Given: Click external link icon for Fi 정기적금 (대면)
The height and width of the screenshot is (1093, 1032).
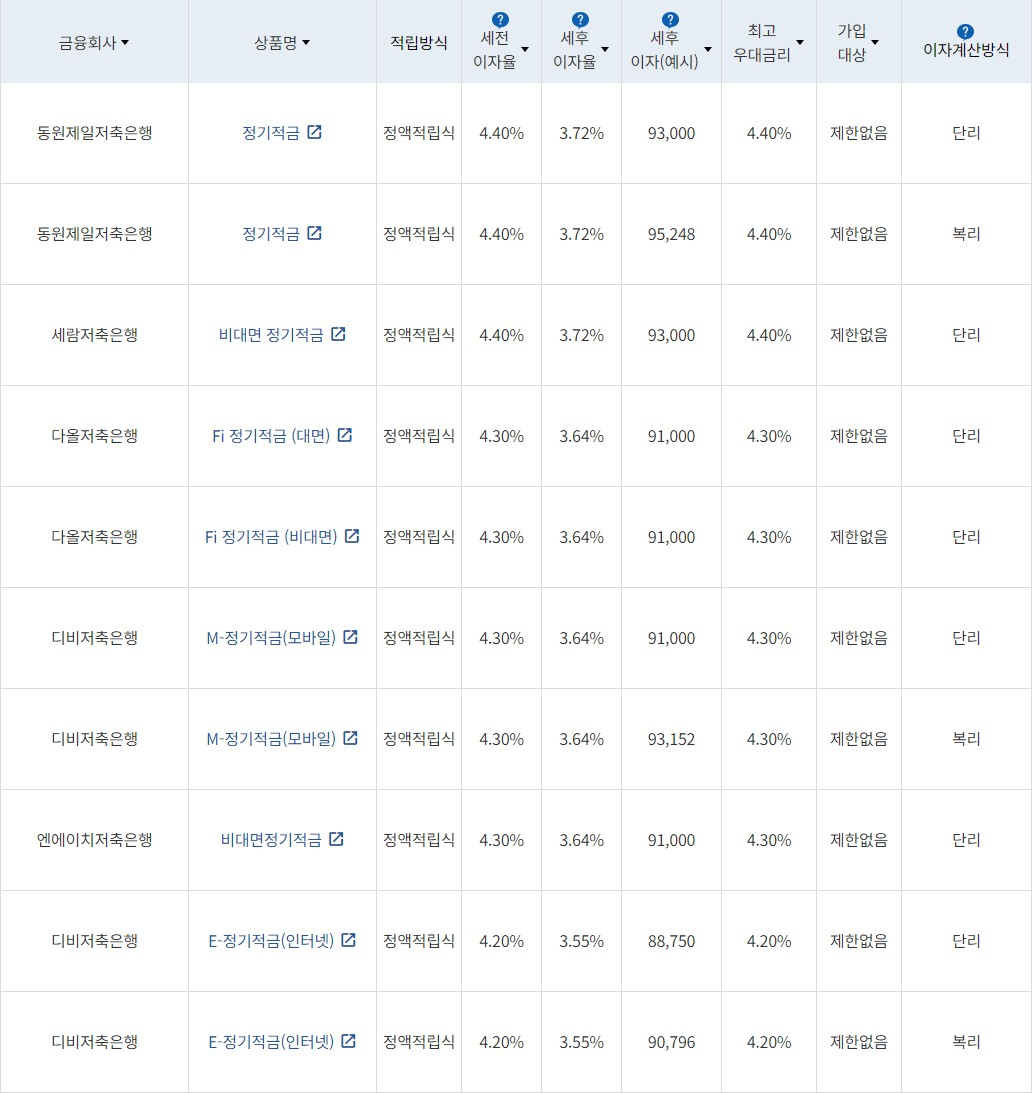Looking at the screenshot, I should [x=345, y=435].
